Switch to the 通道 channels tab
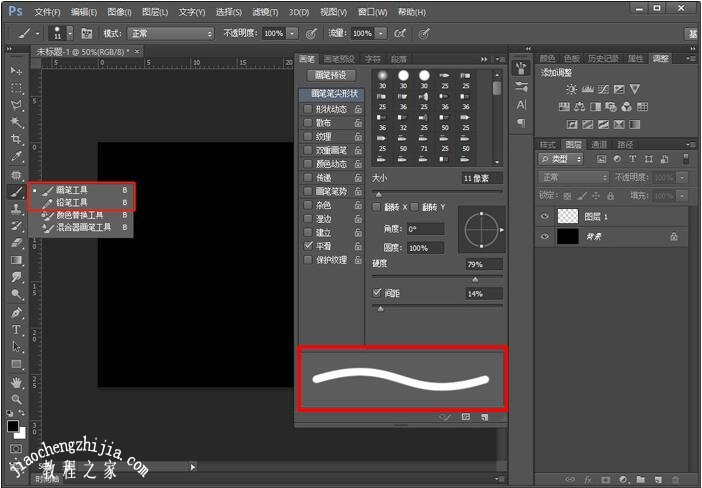This screenshot has height=488, width=702. click(x=599, y=144)
